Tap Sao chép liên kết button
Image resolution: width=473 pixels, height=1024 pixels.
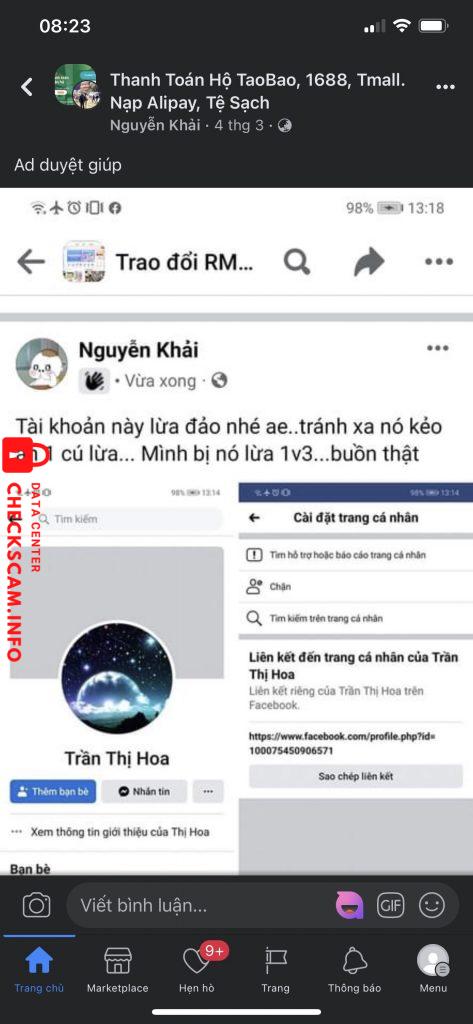click(355, 776)
